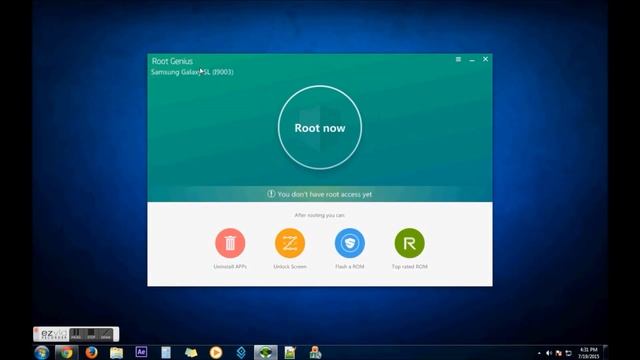Image resolution: width=640 pixels, height=360 pixels.
Task: Click the Root Genius title text
Action: (172, 61)
